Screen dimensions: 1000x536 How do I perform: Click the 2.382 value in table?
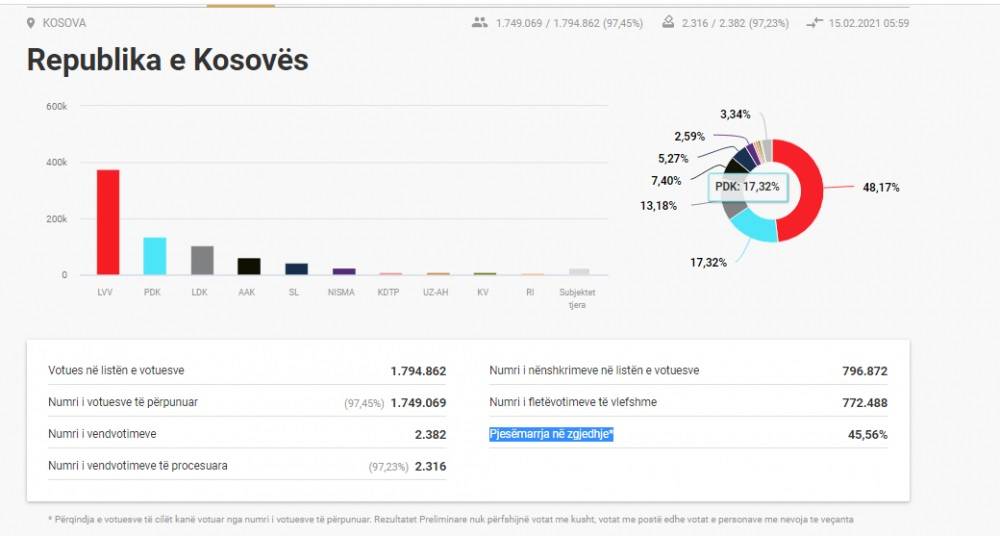click(x=430, y=435)
